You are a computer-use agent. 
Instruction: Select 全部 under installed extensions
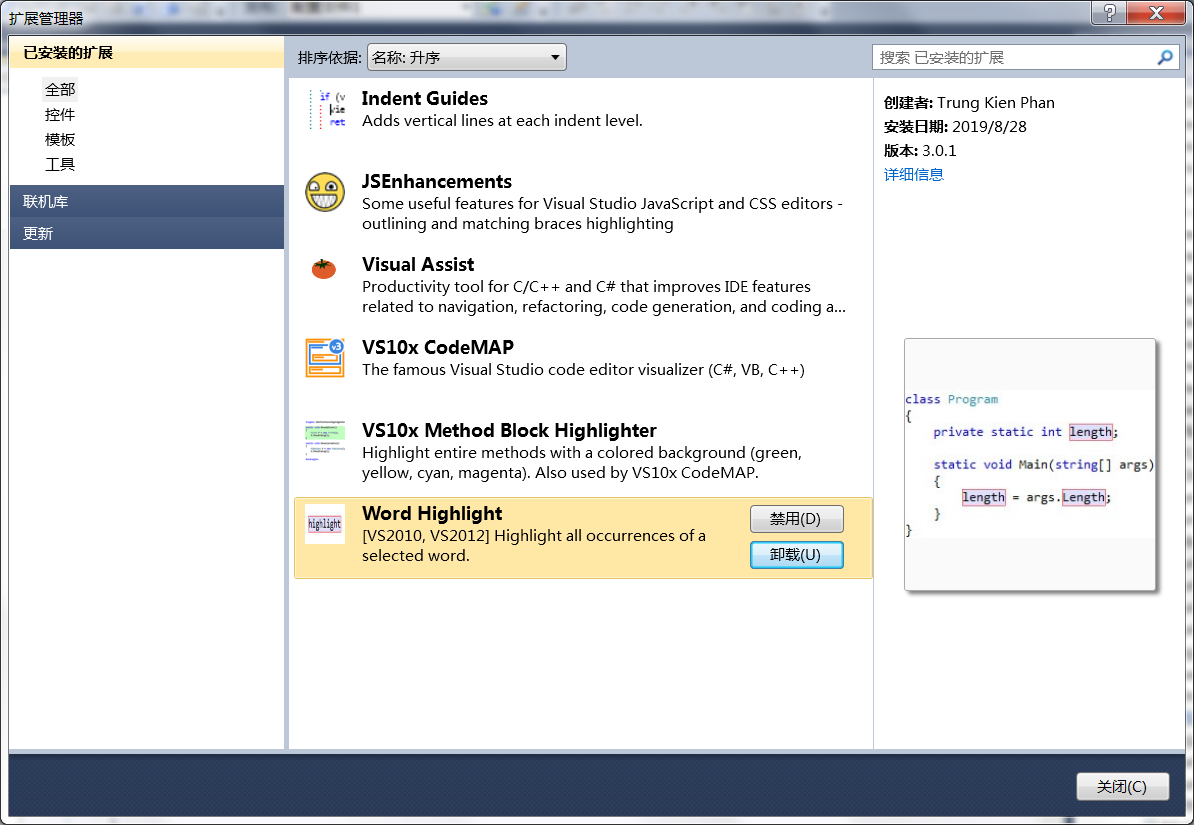click(59, 89)
